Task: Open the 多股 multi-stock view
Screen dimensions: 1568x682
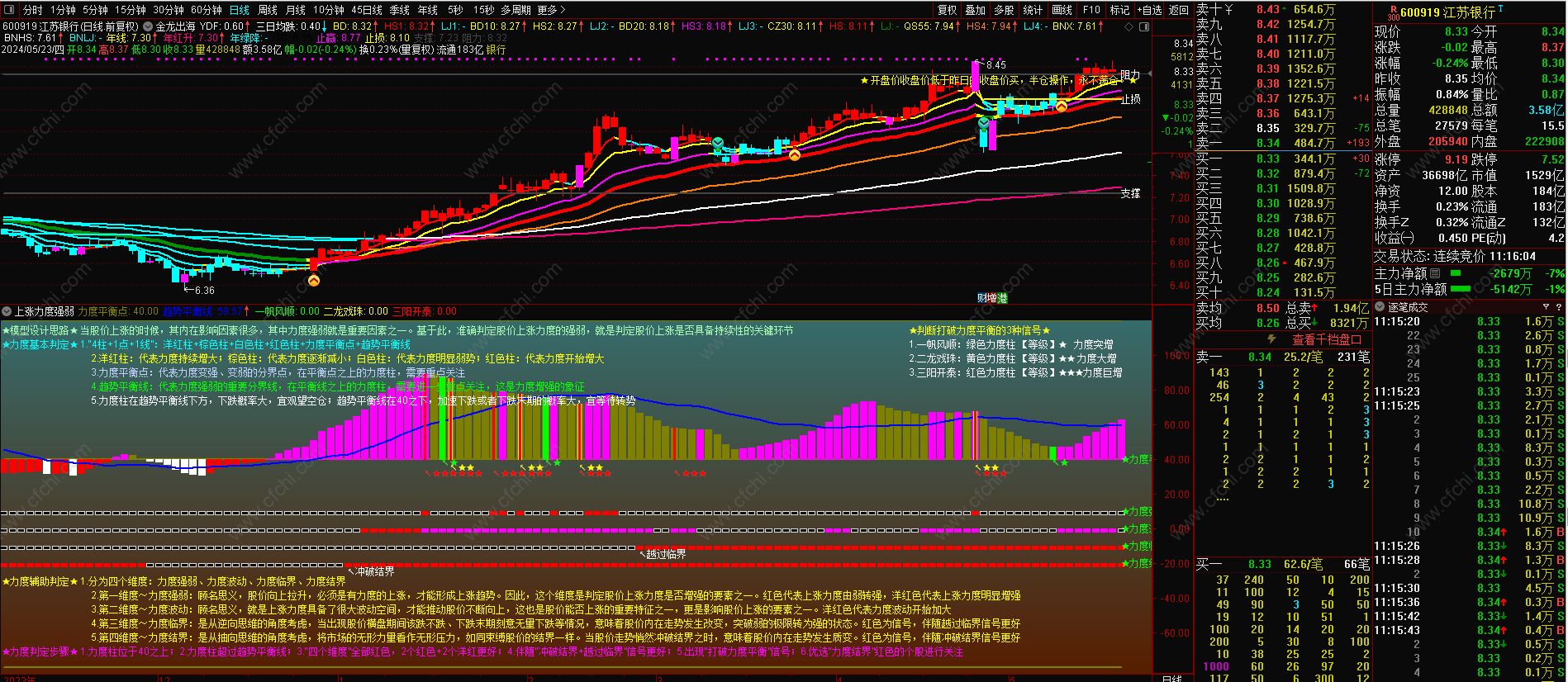Action: (x=1004, y=10)
